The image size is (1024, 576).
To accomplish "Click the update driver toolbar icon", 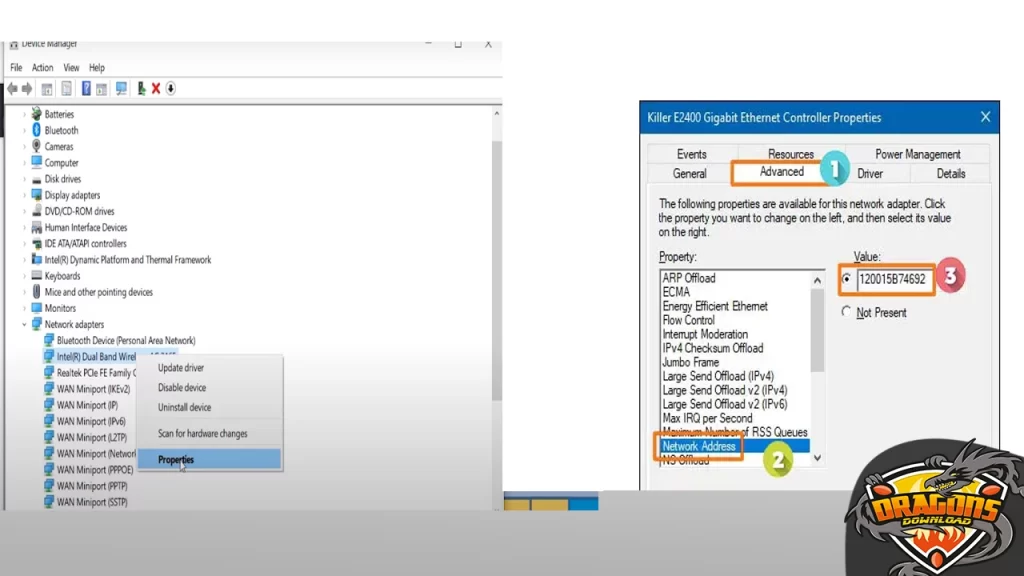I will tap(142, 89).
